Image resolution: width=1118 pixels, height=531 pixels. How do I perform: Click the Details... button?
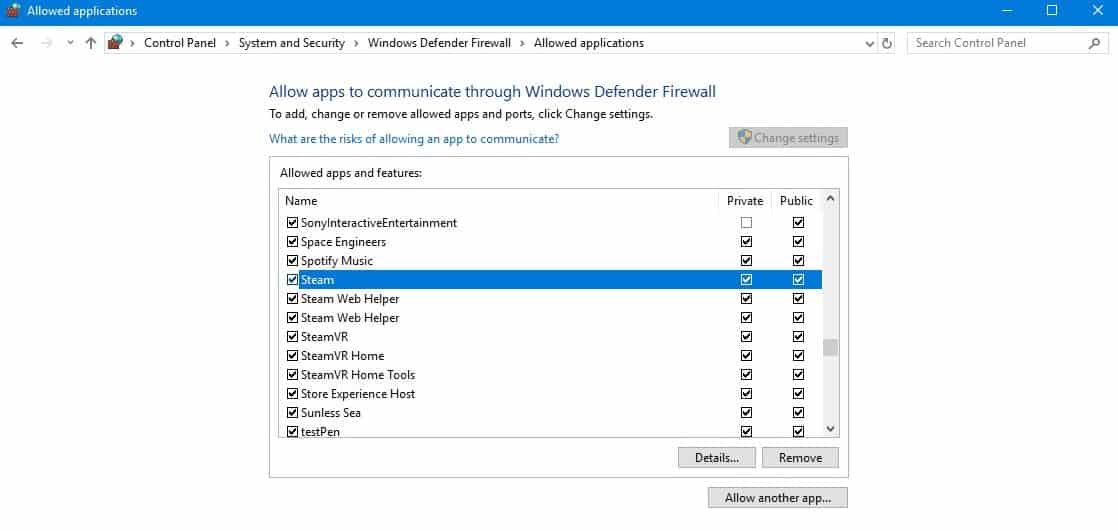coord(717,458)
